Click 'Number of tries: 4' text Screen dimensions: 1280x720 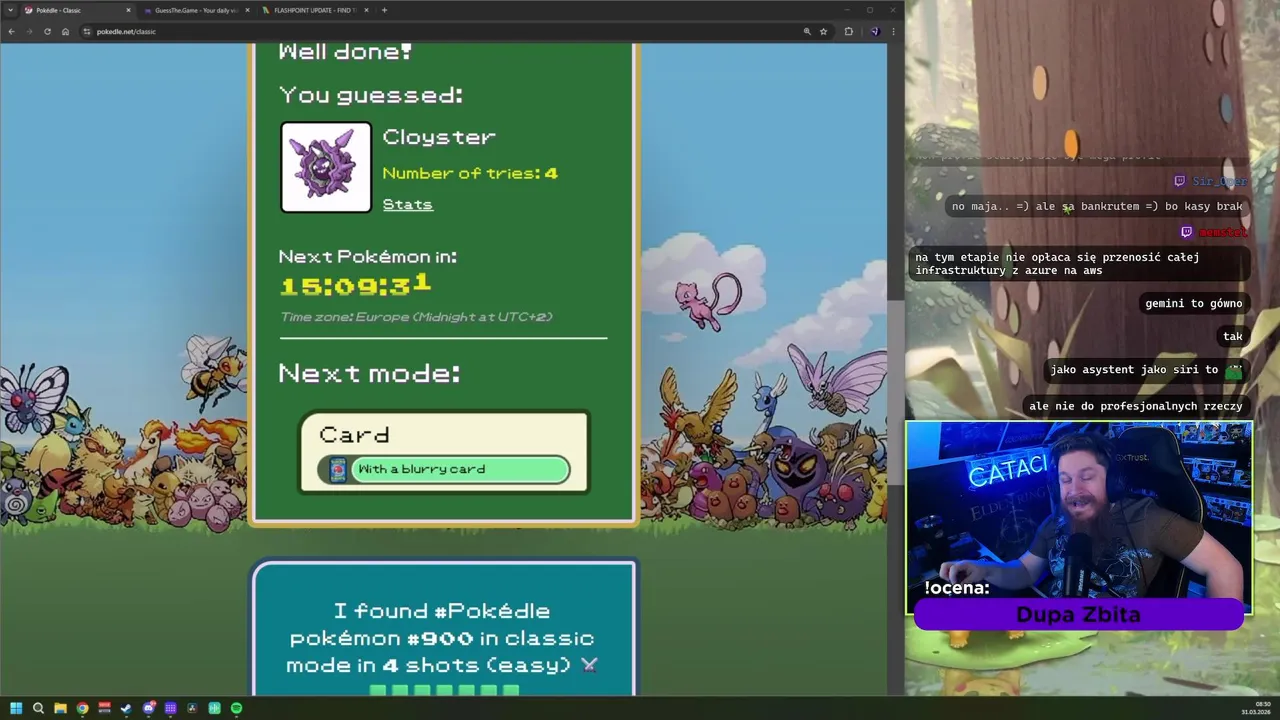(470, 173)
